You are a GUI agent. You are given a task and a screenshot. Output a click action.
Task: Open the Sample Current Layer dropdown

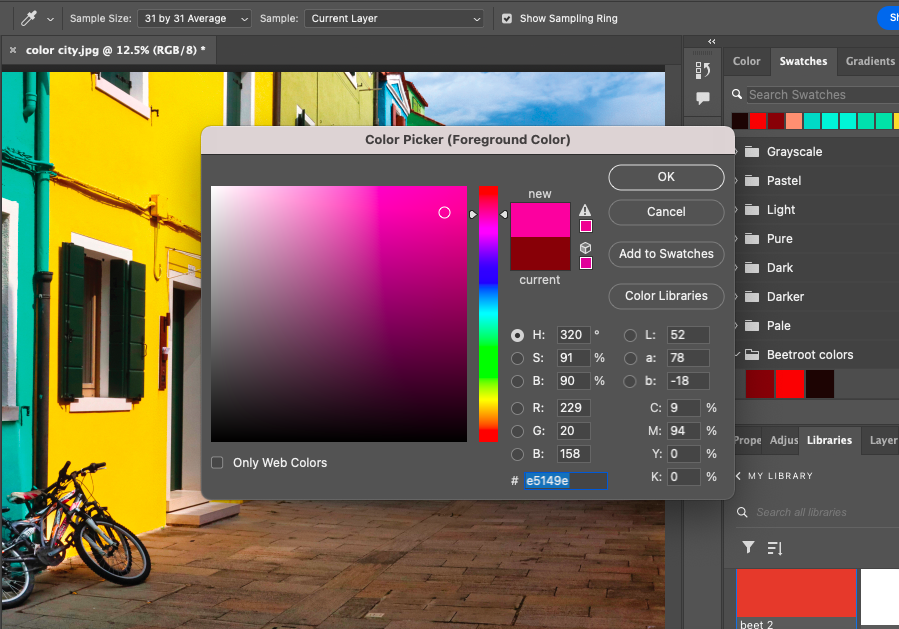(394, 18)
